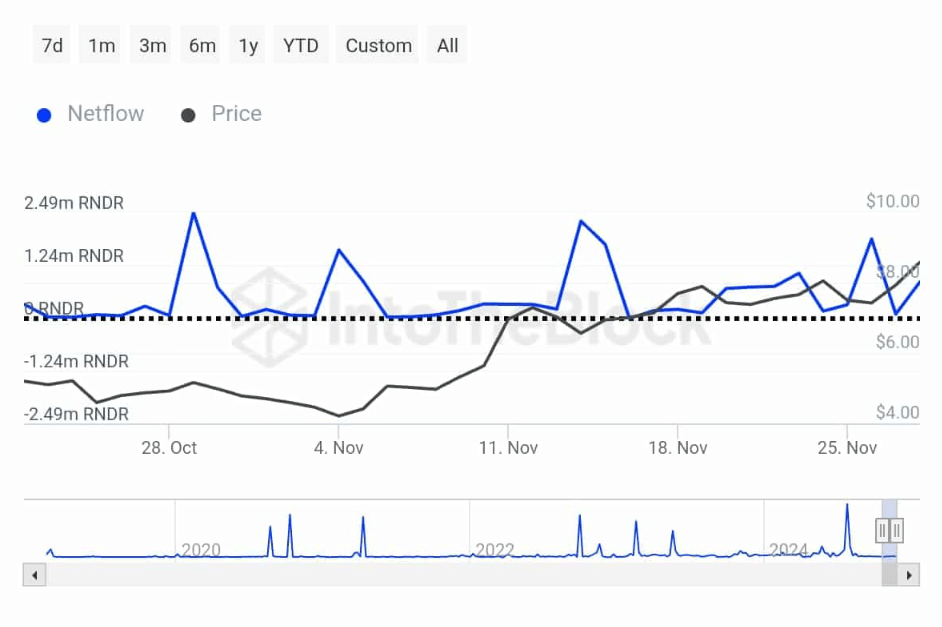942x627 pixels.
Task: Click the 4. Nov axis label
Action: pyautogui.click(x=338, y=448)
